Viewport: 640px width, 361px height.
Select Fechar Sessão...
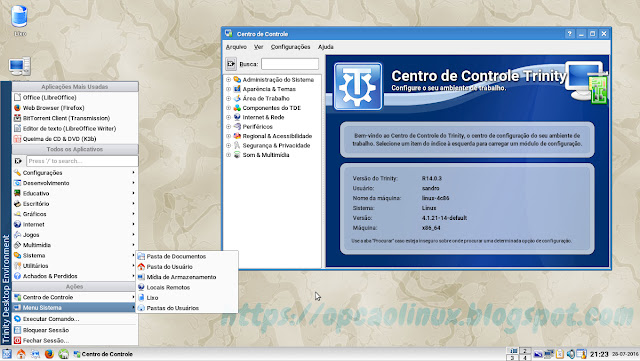(x=75, y=340)
